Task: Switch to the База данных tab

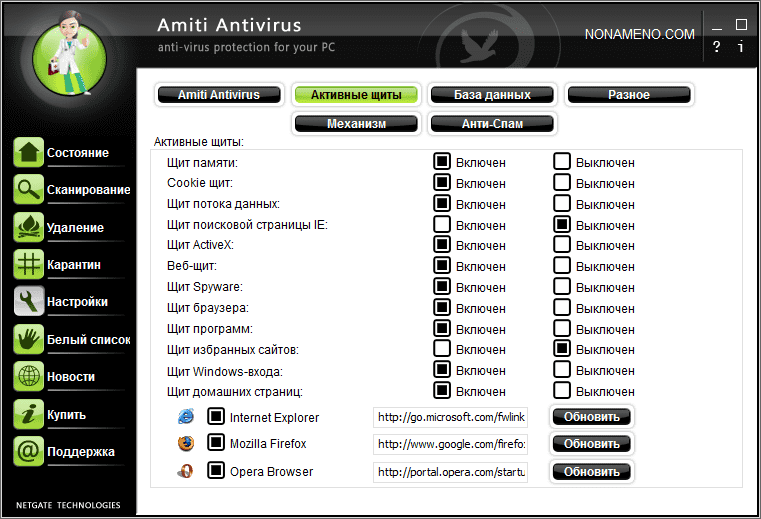Action: pos(494,95)
